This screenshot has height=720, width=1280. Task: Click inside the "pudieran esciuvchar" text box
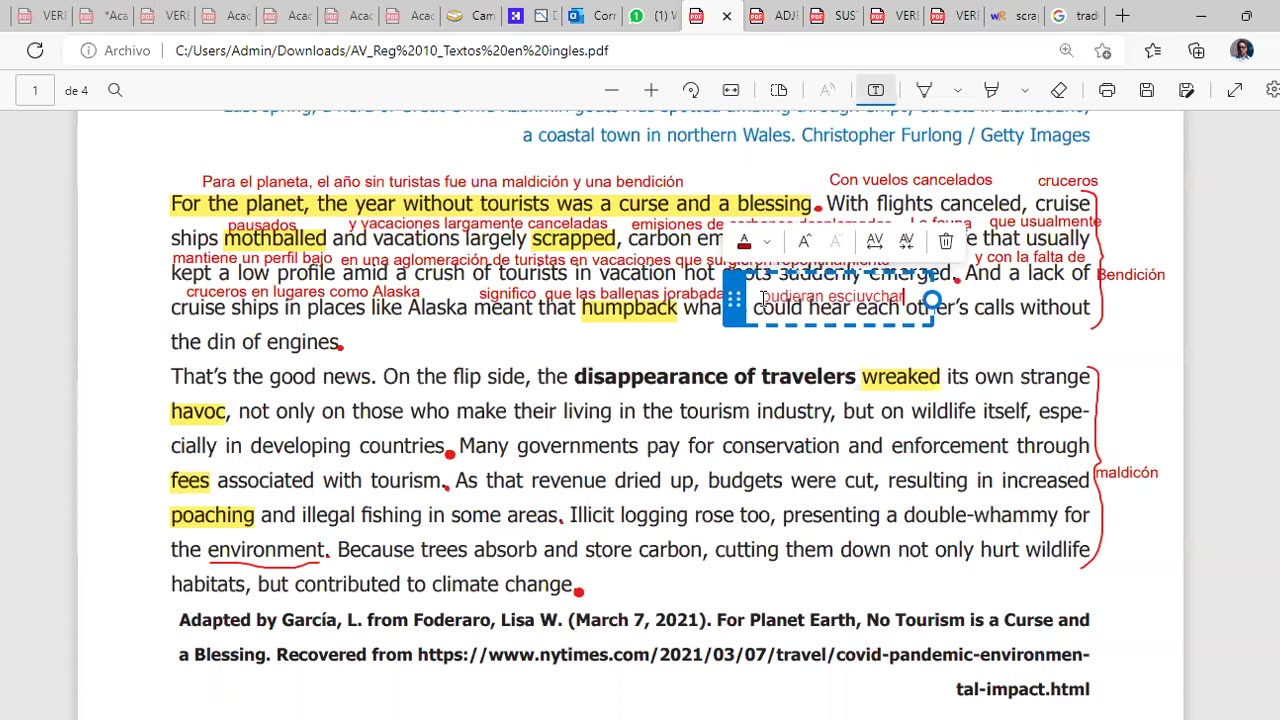click(x=832, y=296)
